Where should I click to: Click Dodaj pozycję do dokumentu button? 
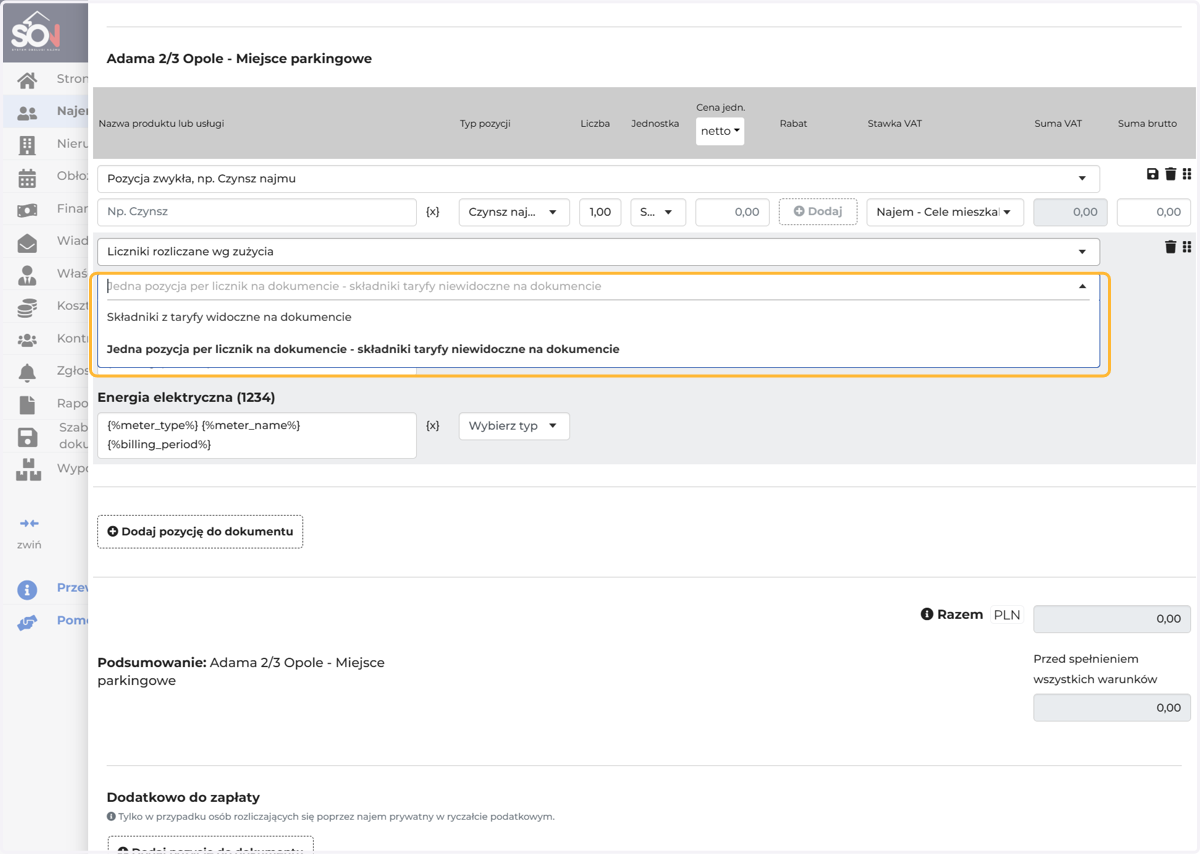coord(200,531)
